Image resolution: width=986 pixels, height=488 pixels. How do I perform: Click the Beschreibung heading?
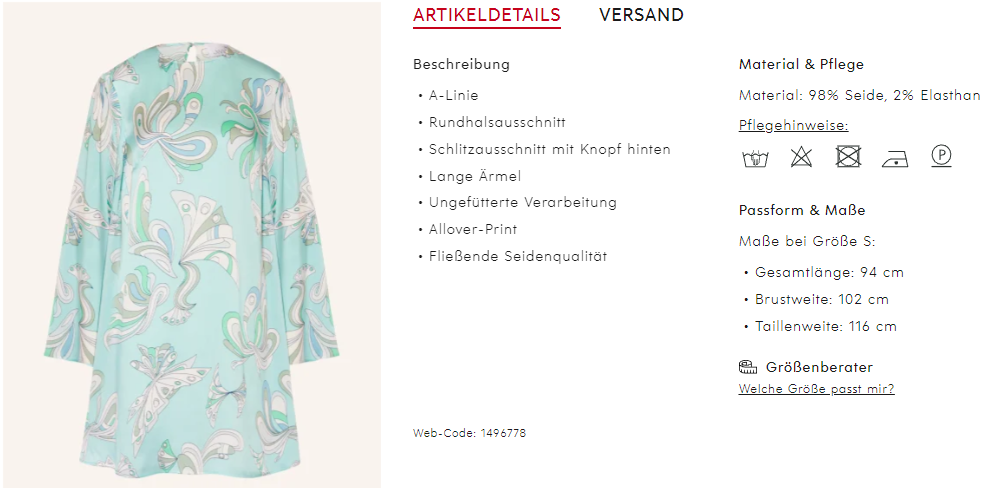(462, 64)
